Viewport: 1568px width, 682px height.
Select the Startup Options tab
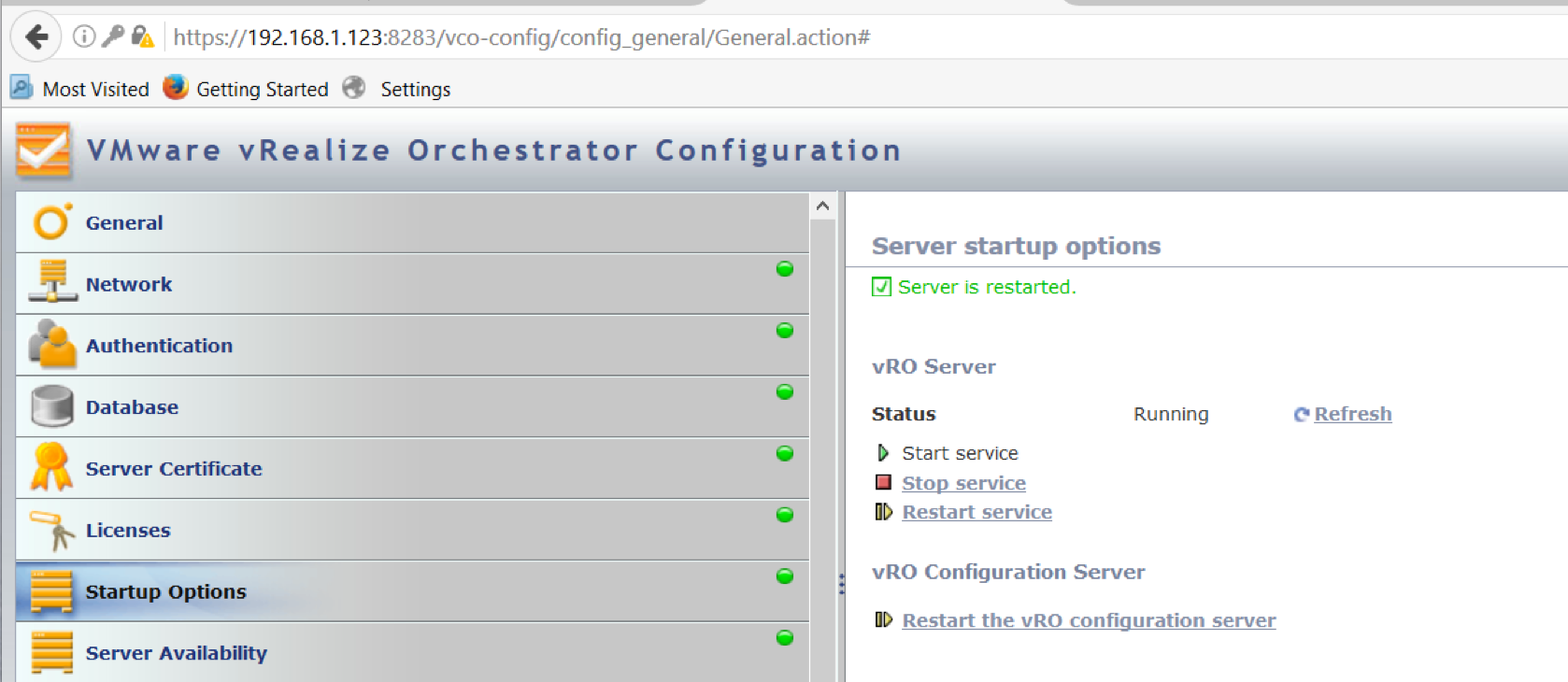click(412, 591)
